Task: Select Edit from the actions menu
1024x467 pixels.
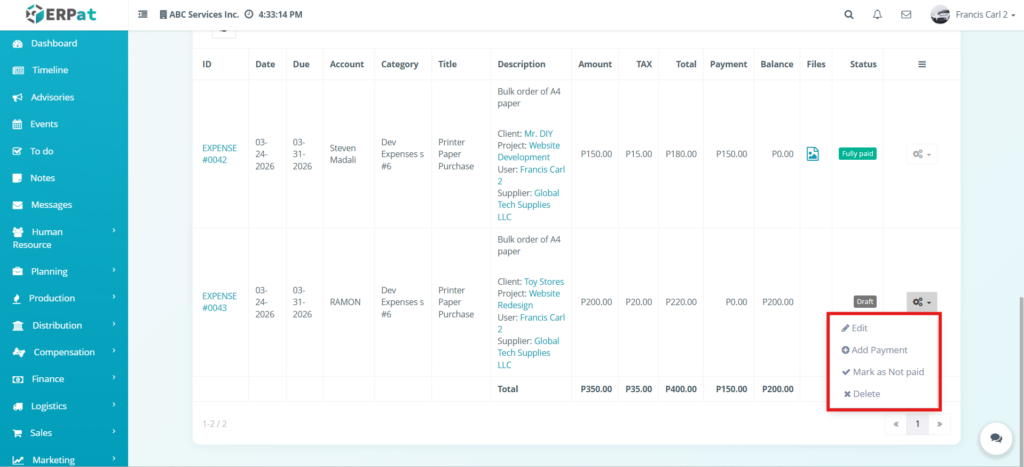Action: point(858,328)
